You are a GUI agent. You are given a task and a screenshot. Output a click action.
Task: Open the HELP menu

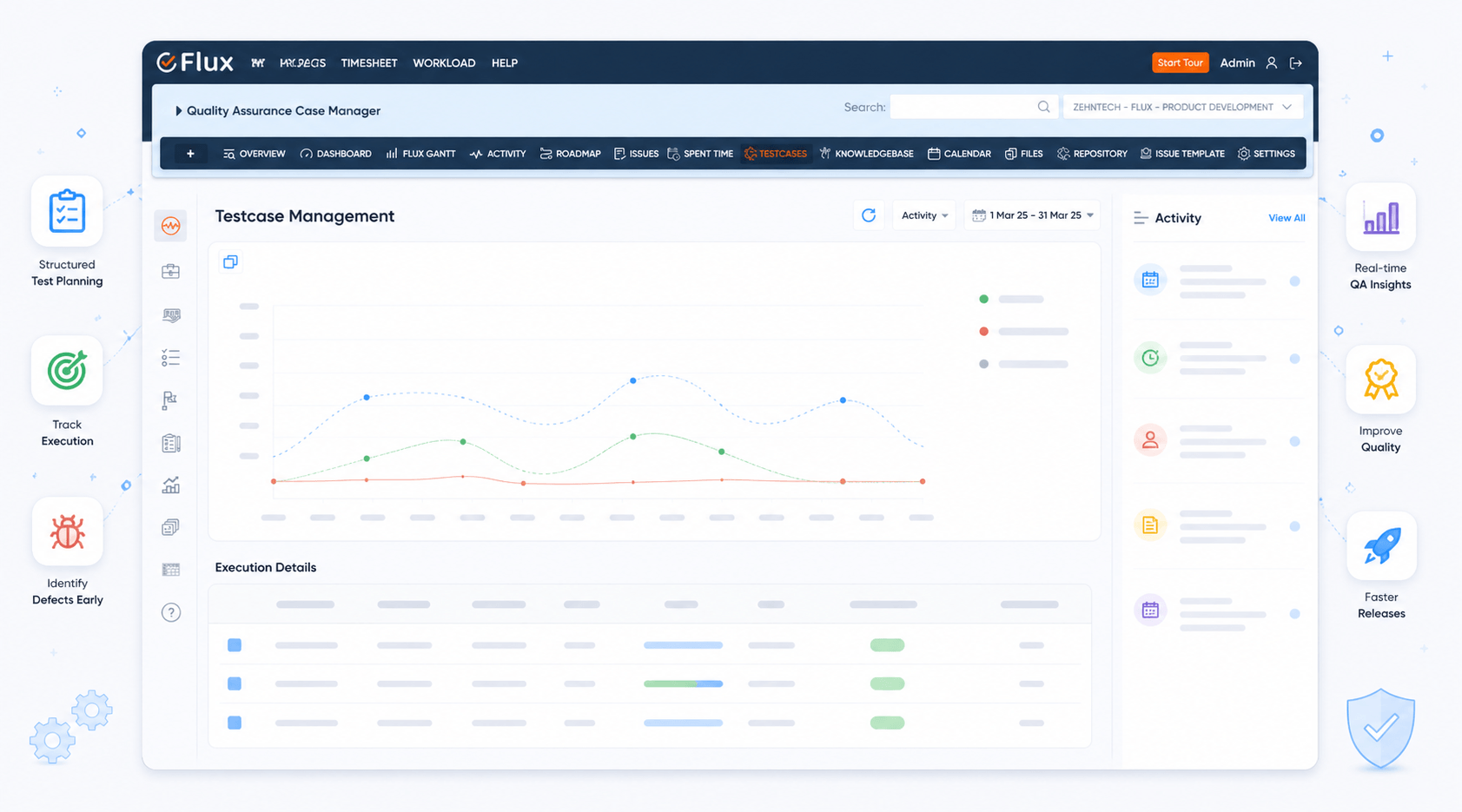click(x=505, y=63)
